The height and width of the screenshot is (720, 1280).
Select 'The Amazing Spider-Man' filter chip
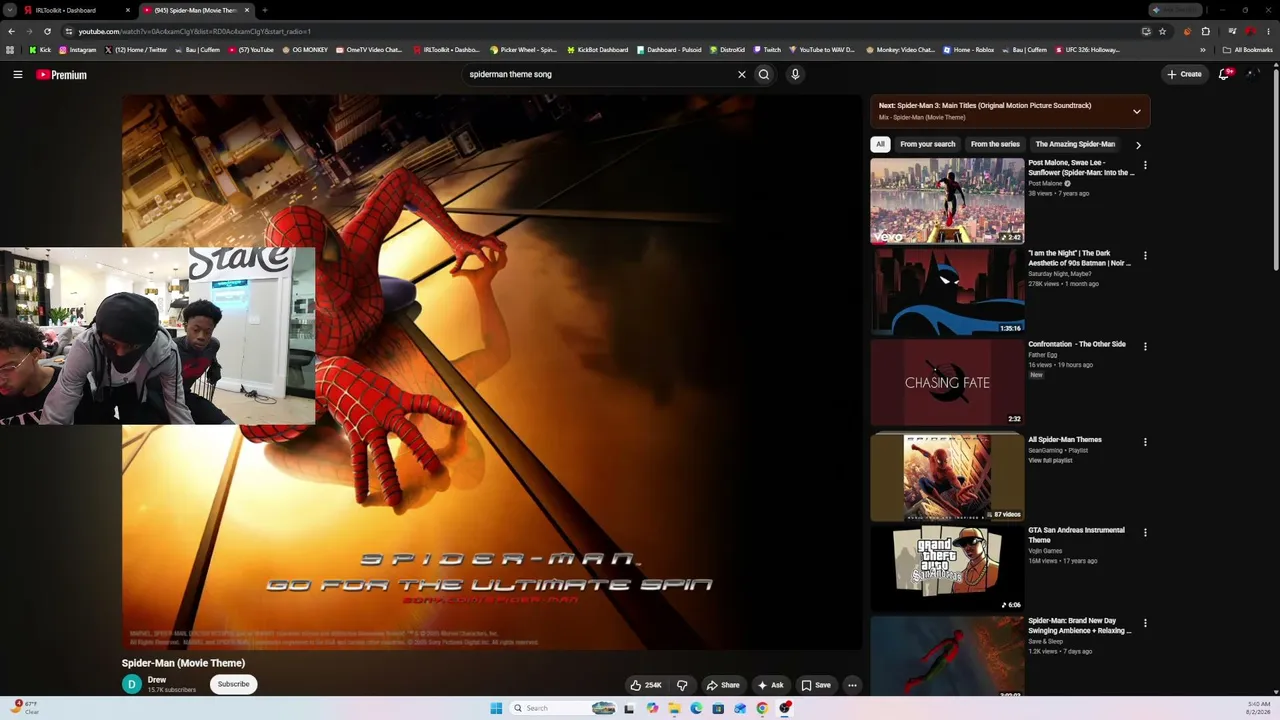click(1075, 144)
